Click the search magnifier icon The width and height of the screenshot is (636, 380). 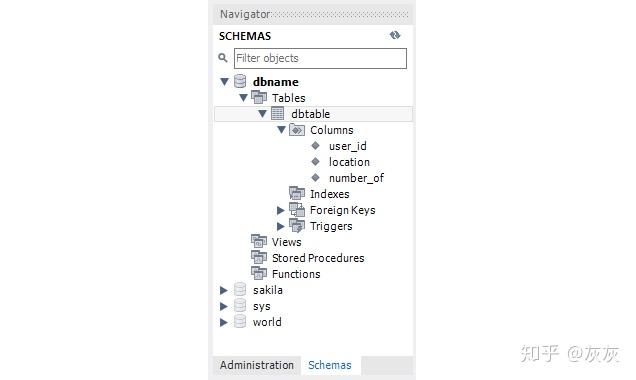pyautogui.click(x=223, y=58)
